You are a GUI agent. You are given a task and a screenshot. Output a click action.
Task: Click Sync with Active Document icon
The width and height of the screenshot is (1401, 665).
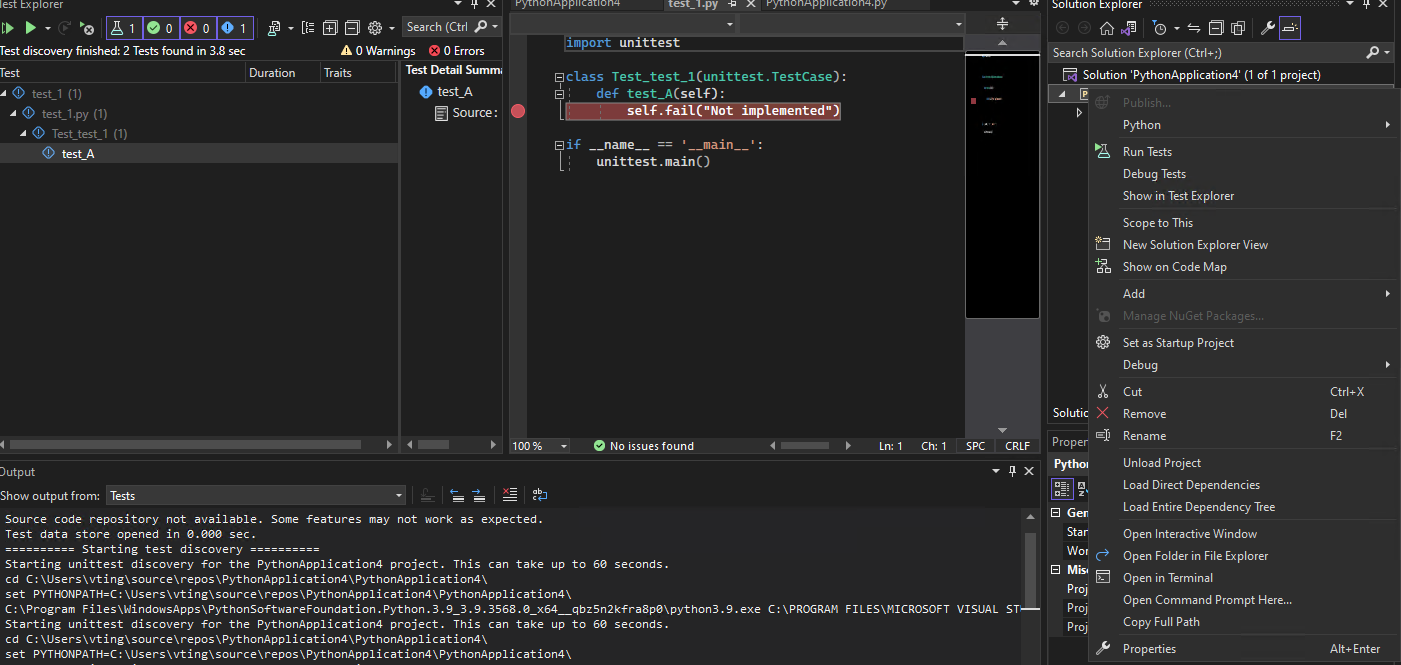tap(1195, 28)
